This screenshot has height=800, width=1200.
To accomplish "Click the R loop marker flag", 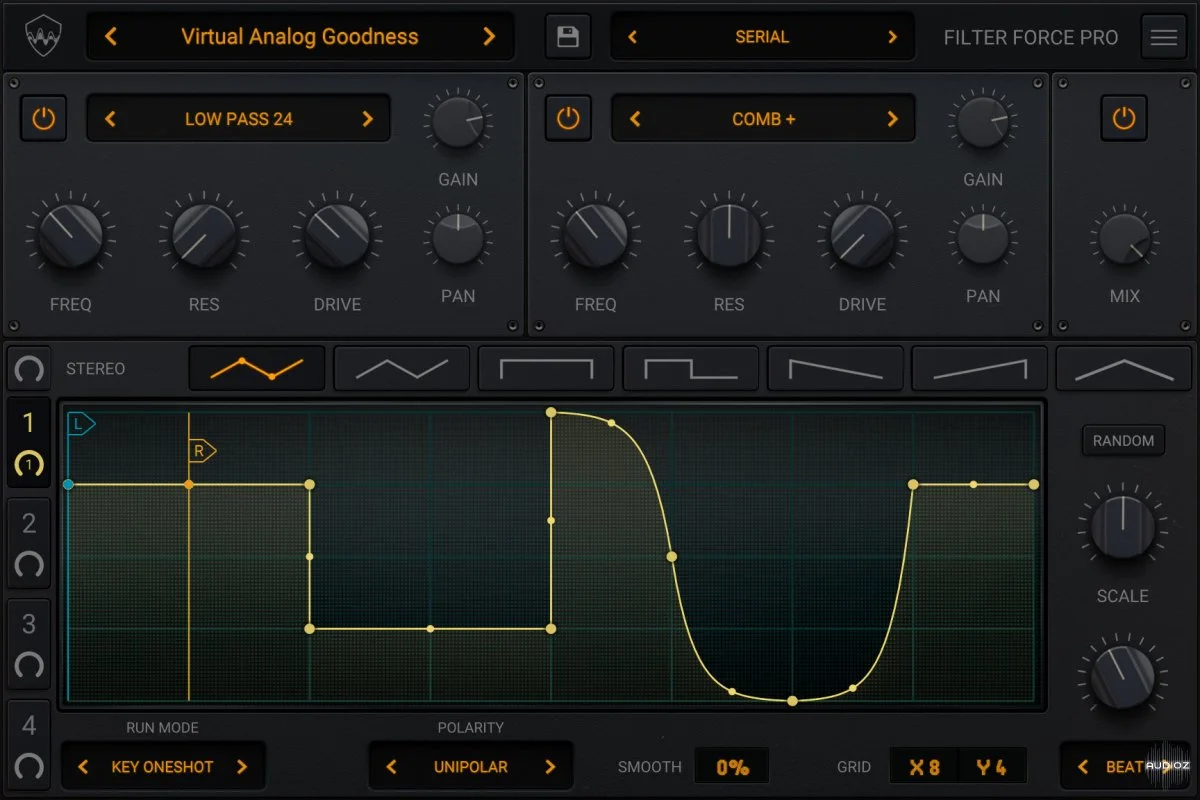I will [202, 451].
